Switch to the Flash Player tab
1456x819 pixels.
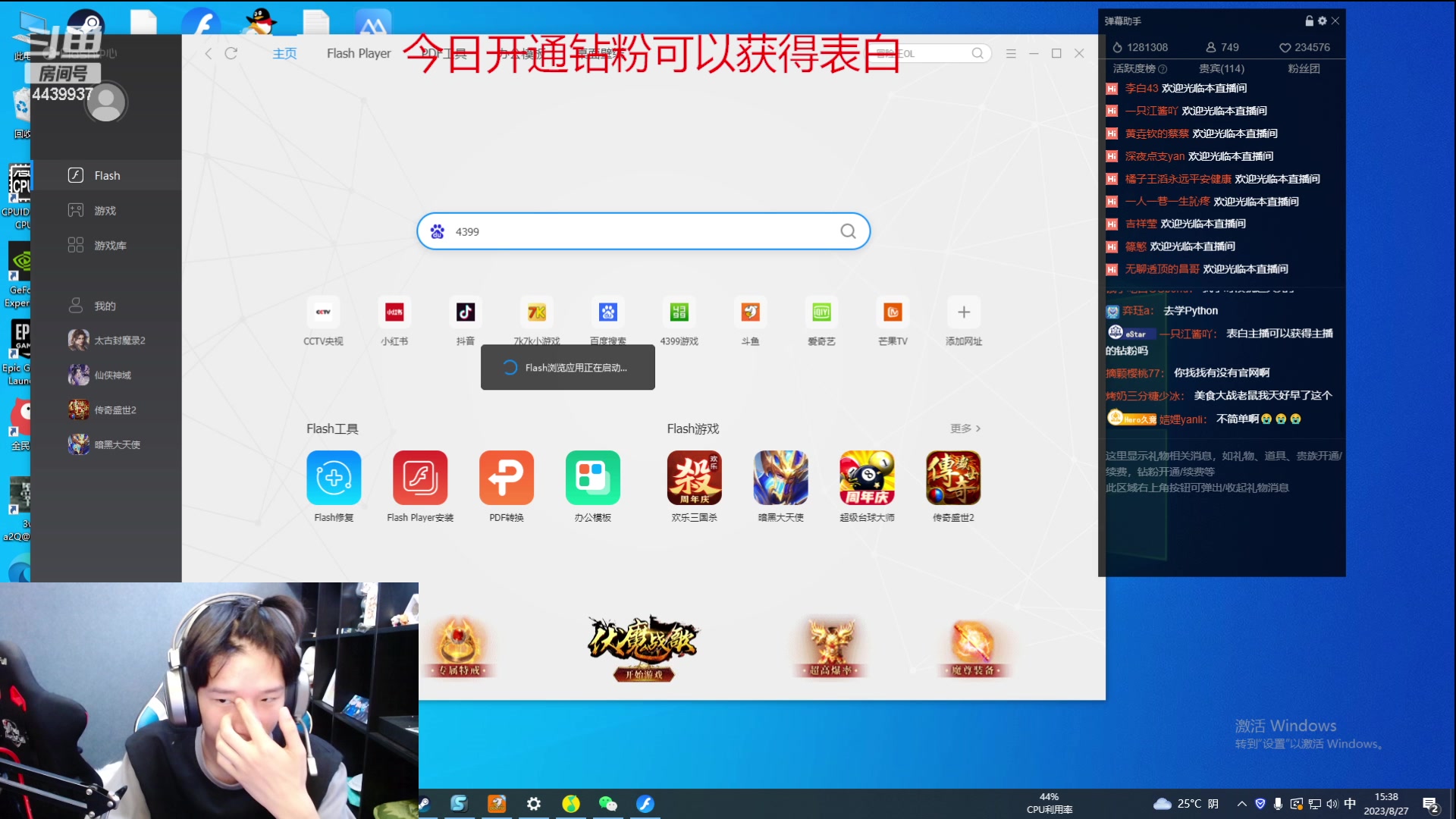(359, 53)
